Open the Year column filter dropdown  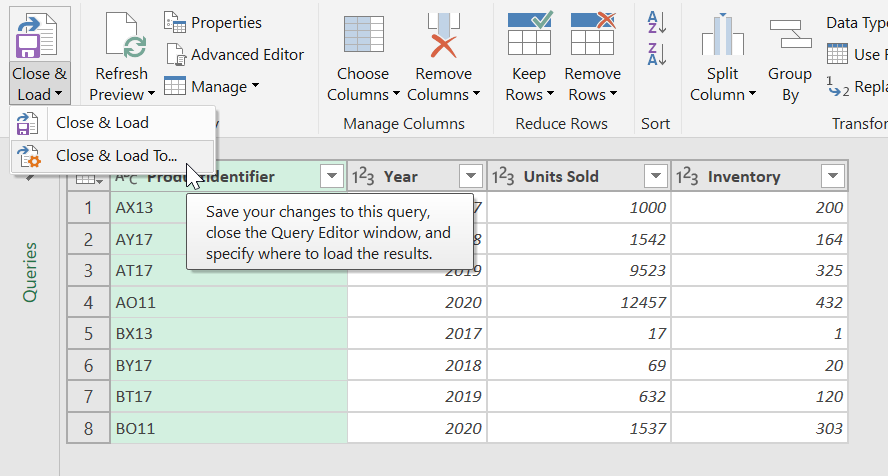click(x=471, y=177)
